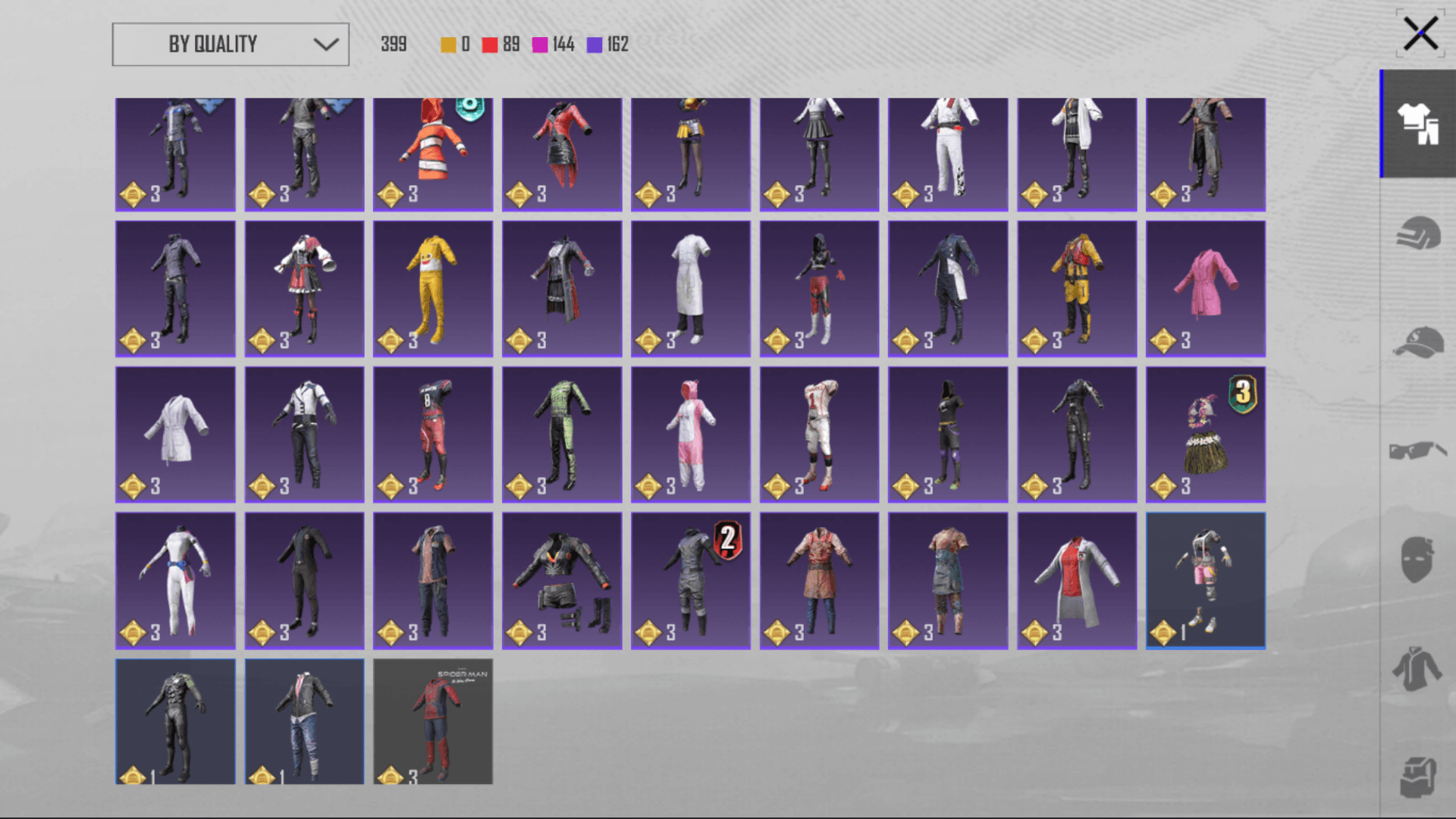Close the inventory screen with X

pos(1420,33)
